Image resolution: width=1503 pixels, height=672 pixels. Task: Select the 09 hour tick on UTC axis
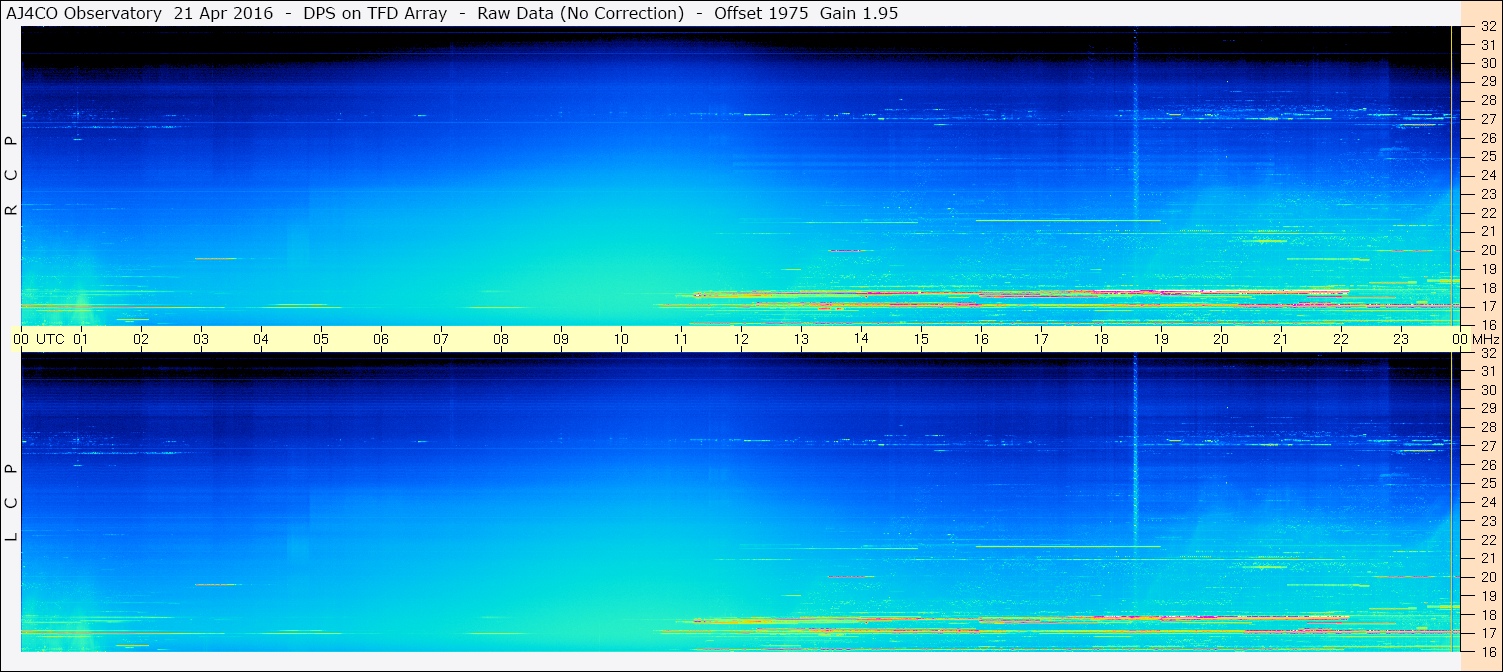click(x=561, y=339)
